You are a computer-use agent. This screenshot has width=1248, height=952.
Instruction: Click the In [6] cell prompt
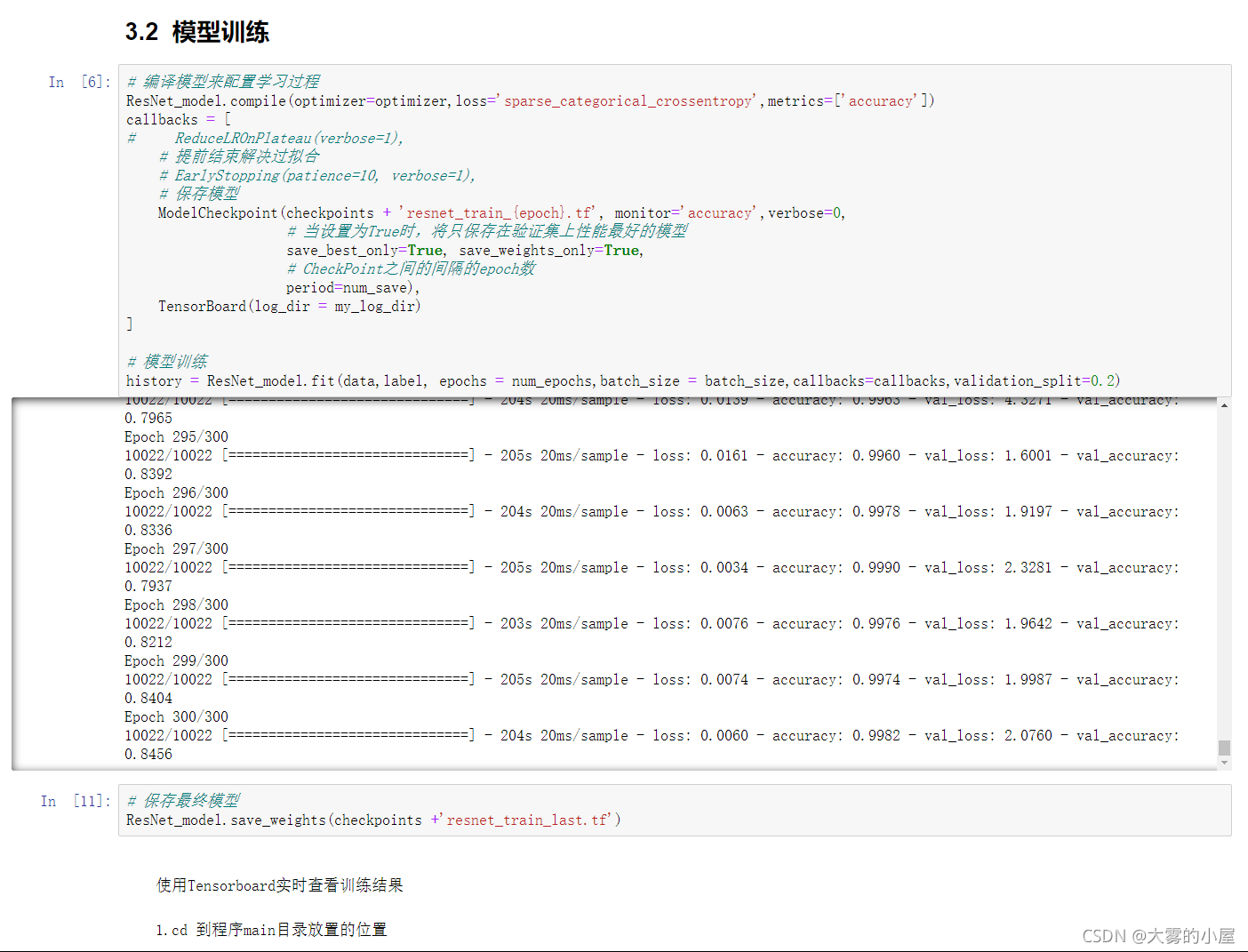point(80,82)
